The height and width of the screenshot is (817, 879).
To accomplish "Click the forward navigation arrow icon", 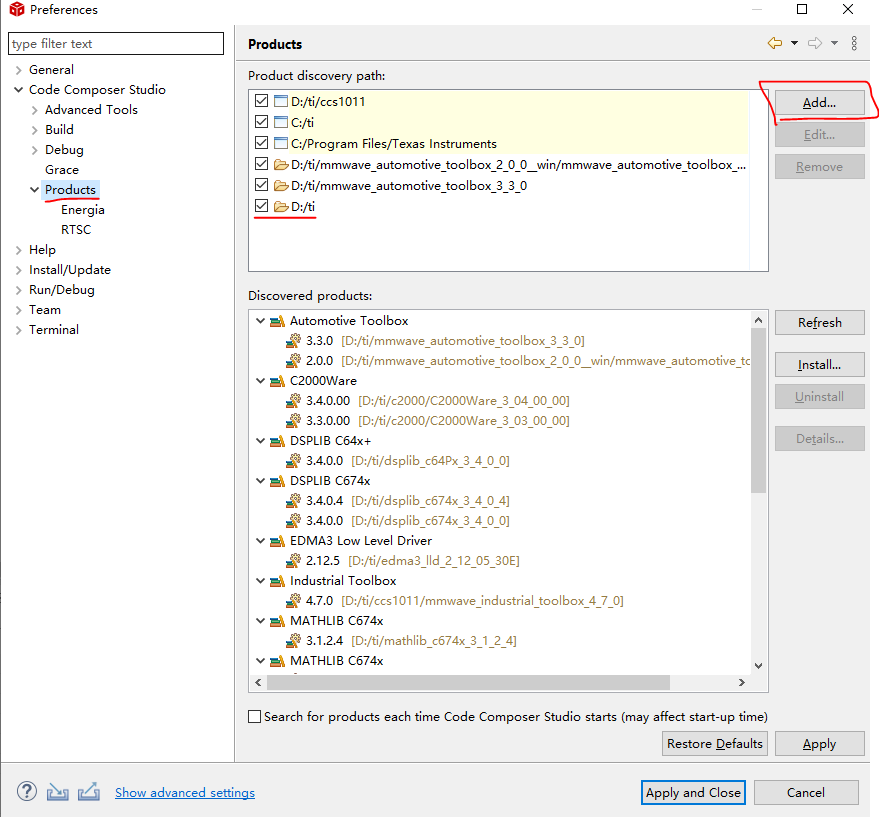I will (x=815, y=43).
